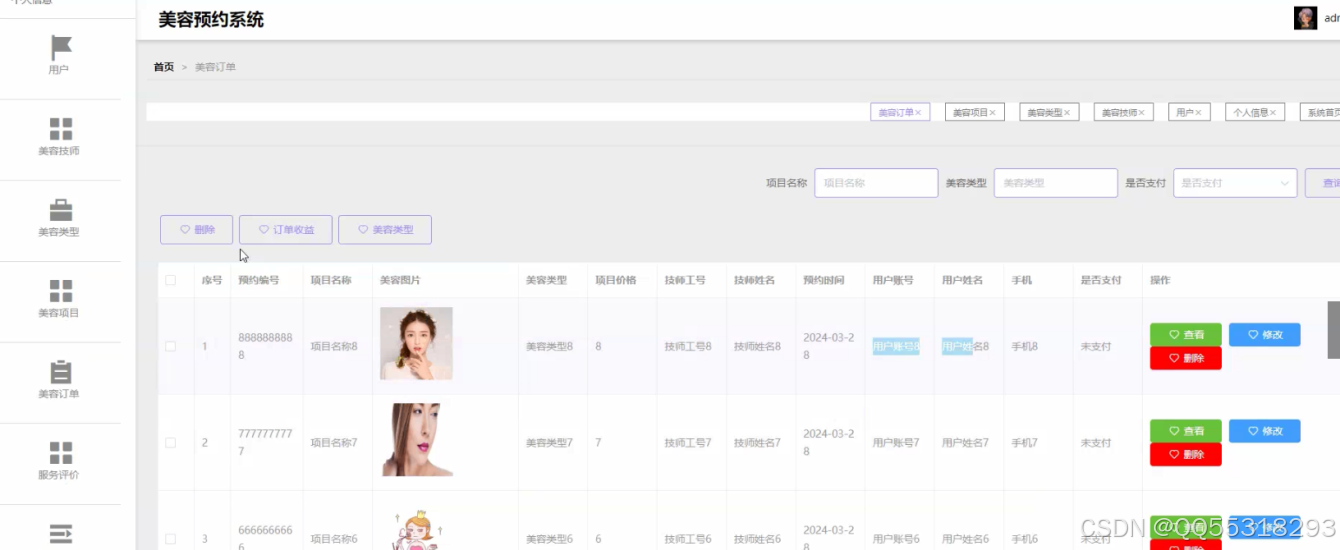Click the 预约编号 column header
1340x550 pixels.
258,281
